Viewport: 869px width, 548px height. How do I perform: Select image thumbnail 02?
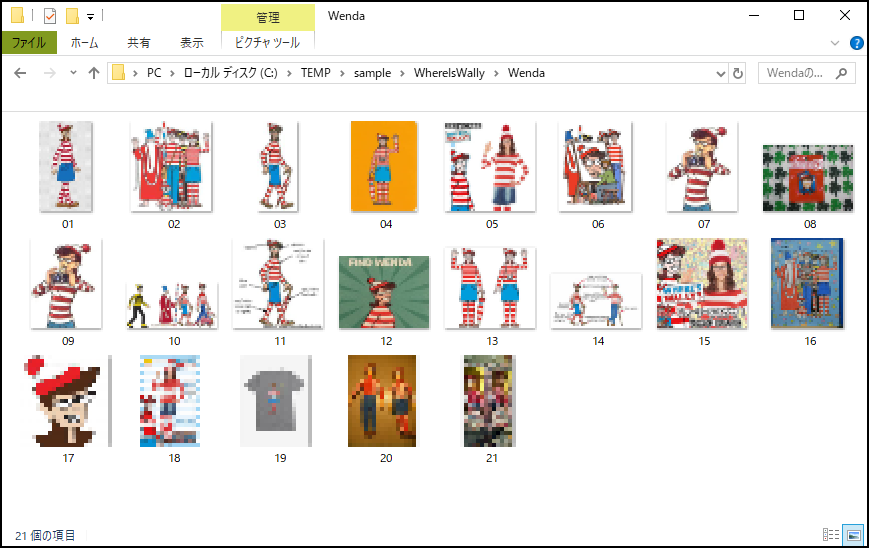[172, 166]
